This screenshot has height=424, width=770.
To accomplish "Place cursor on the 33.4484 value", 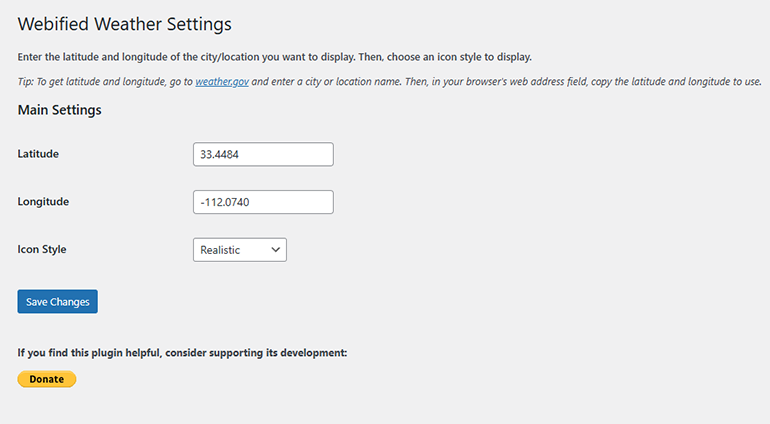I will tap(220, 154).
